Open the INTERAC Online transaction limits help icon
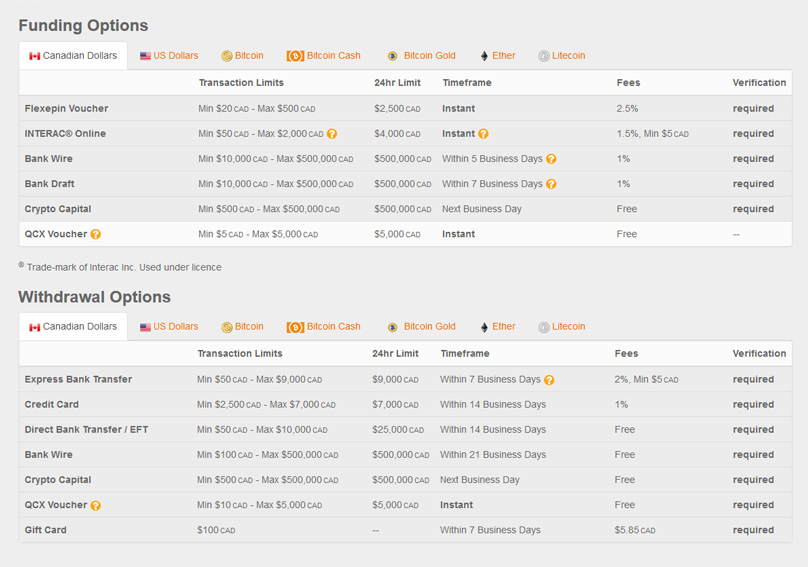Image resolution: width=808 pixels, height=567 pixels. pyautogui.click(x=332, y=134)
